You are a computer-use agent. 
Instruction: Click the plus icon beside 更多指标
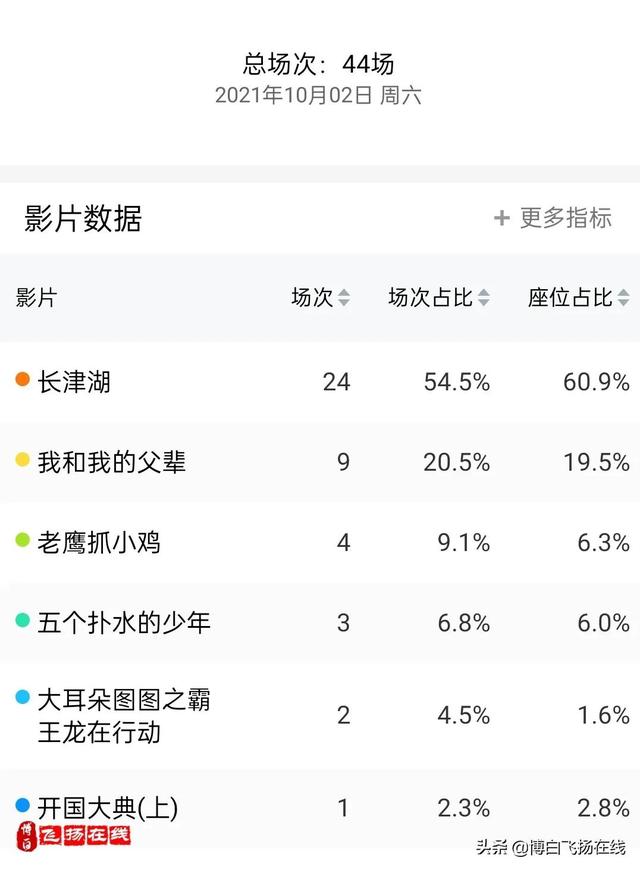pos(501,218)
